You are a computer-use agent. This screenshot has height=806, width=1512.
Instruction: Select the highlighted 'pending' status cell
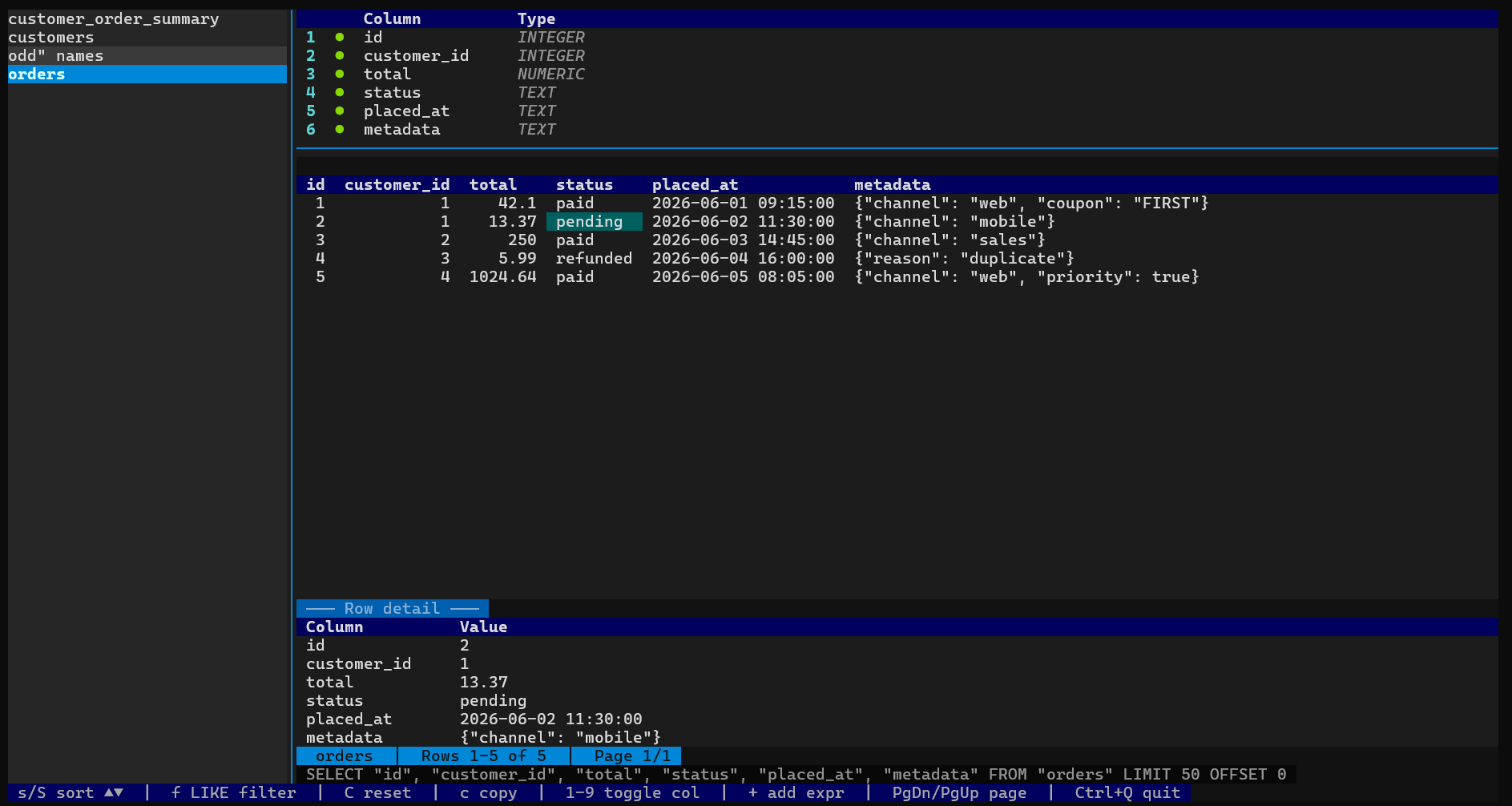pos(595,221)
